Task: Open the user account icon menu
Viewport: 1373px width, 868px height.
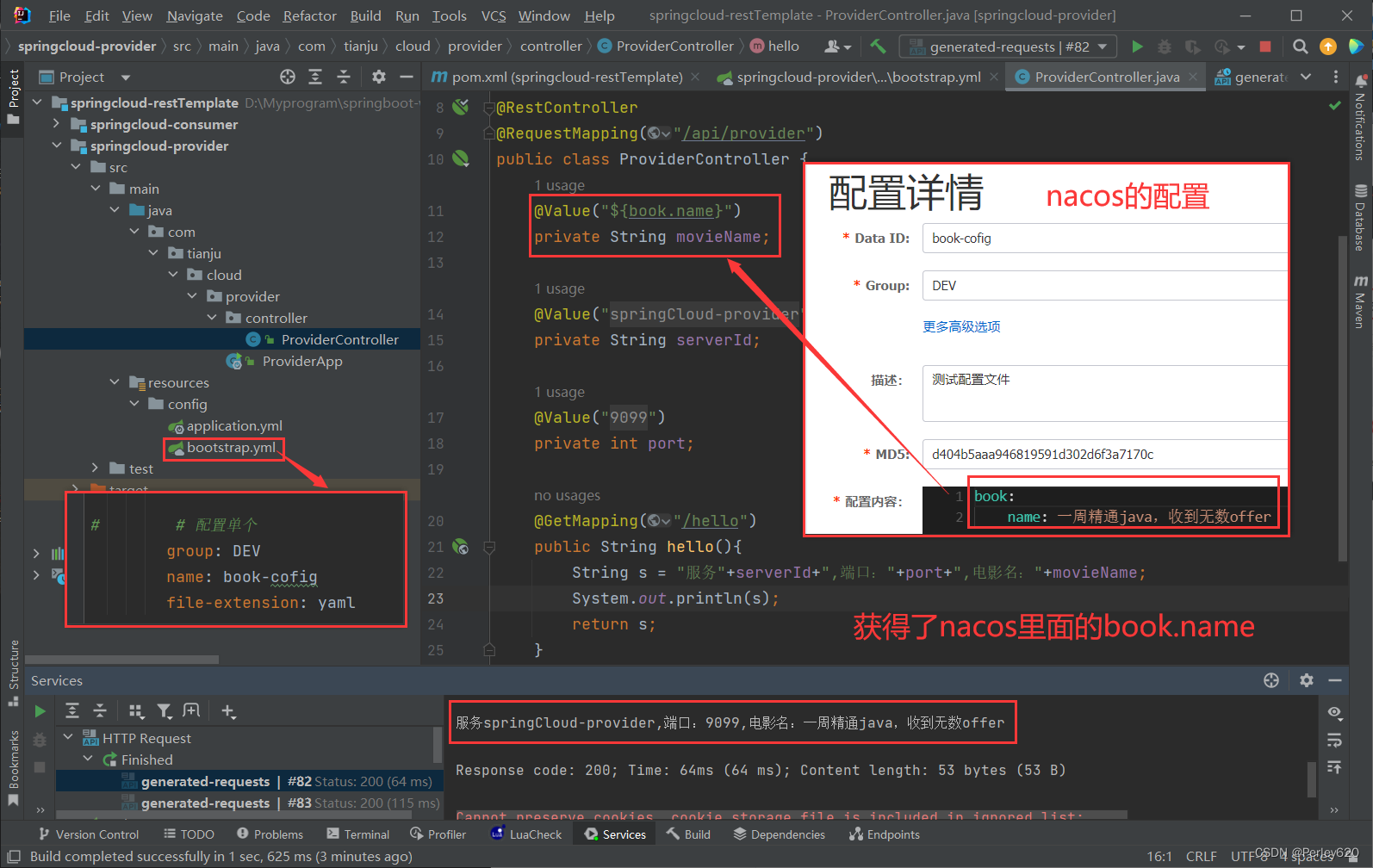Action: pos(837,46)
